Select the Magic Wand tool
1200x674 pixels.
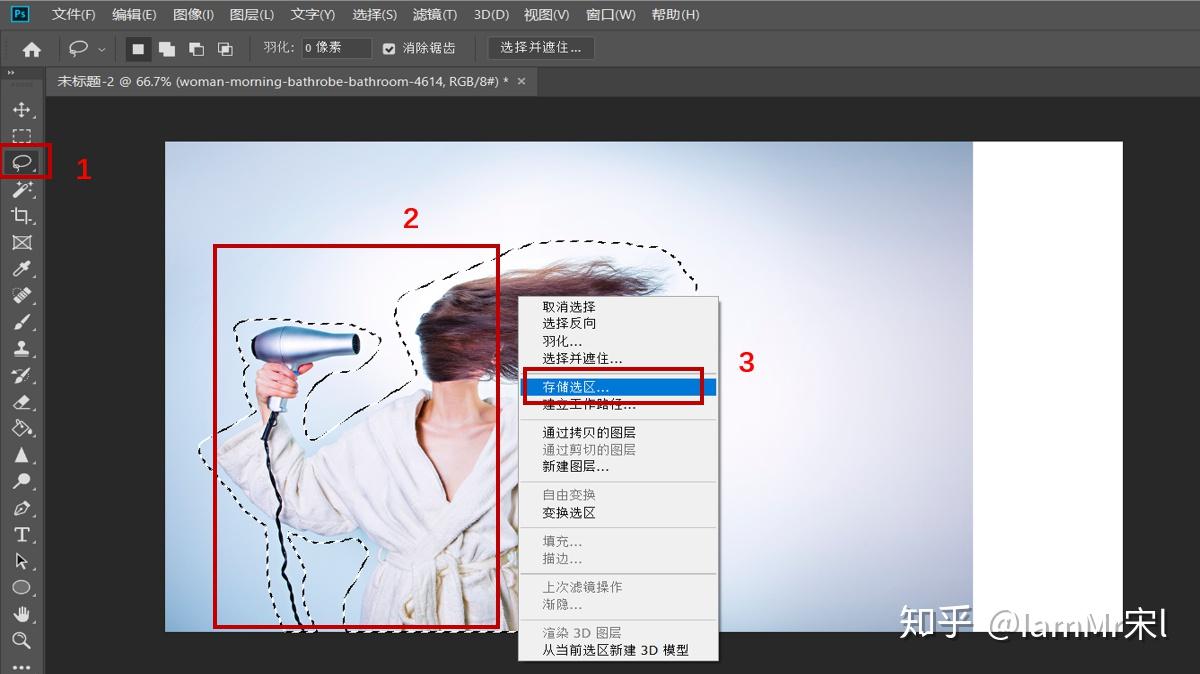[22, 189]
